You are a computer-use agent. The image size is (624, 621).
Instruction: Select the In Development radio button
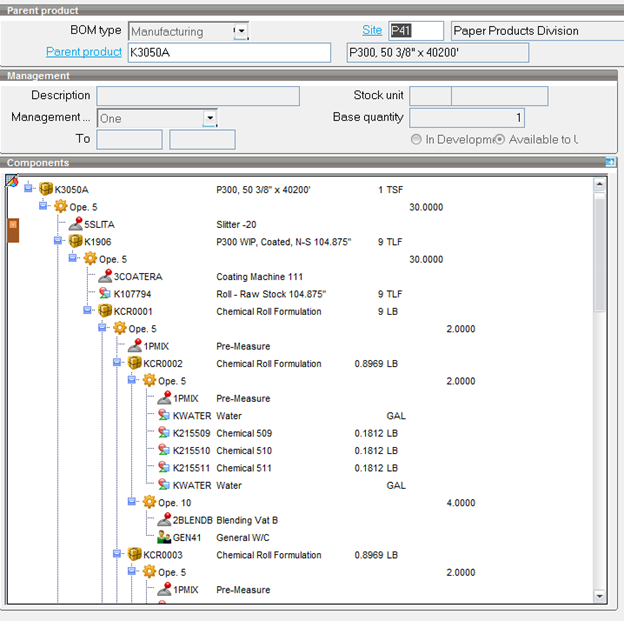coord(416,139)
